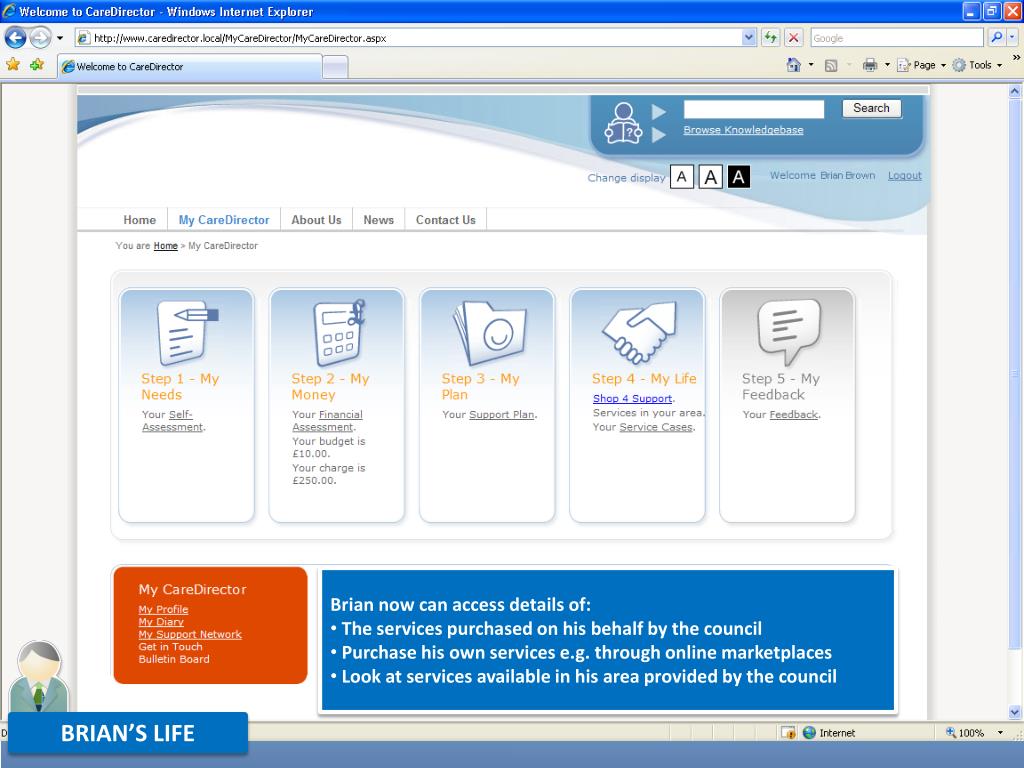Select the large text display A option
The image size is (1024, 768).
point(711,177)
